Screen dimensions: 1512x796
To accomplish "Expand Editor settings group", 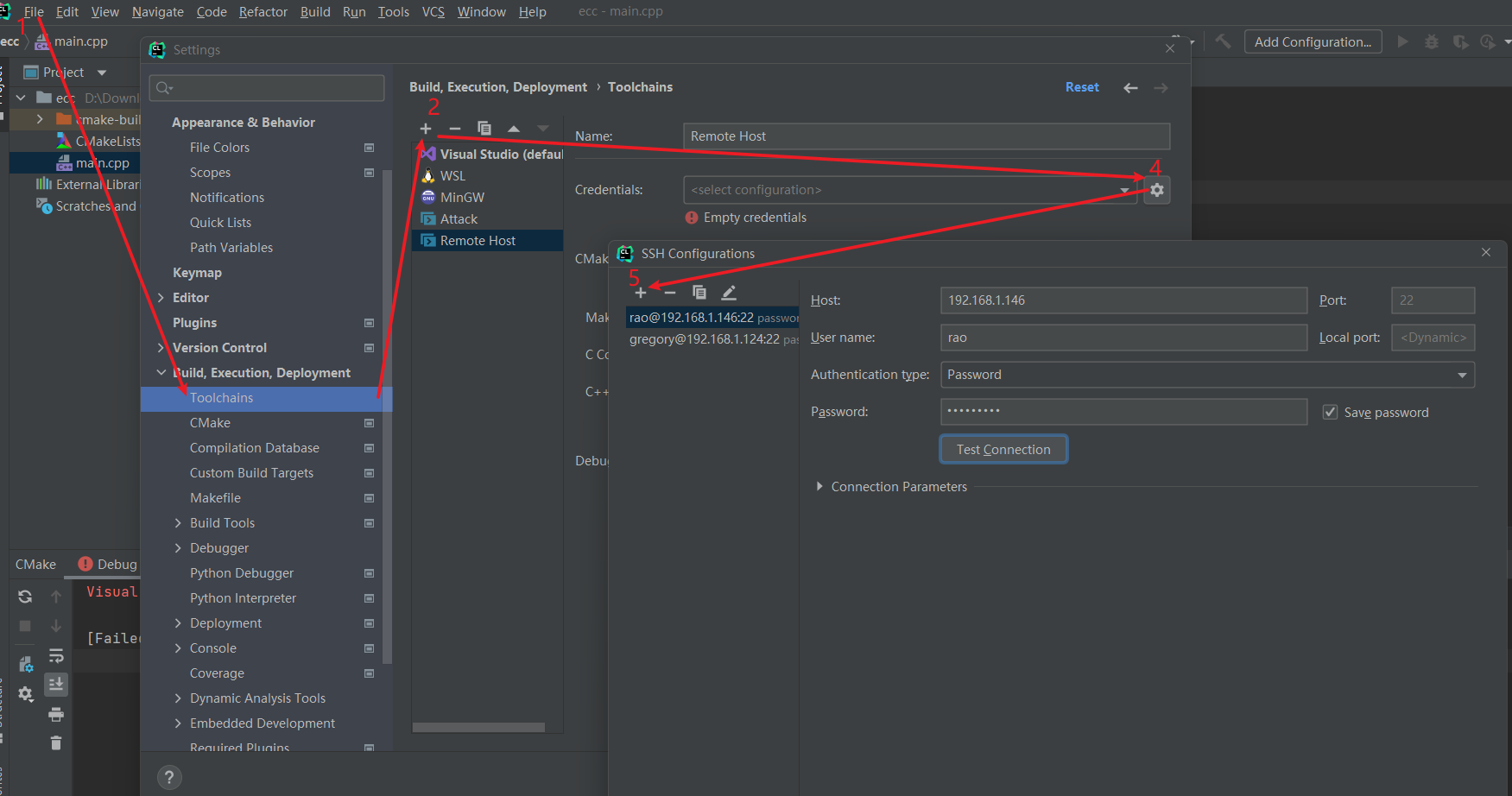I will tap(161, 298).
